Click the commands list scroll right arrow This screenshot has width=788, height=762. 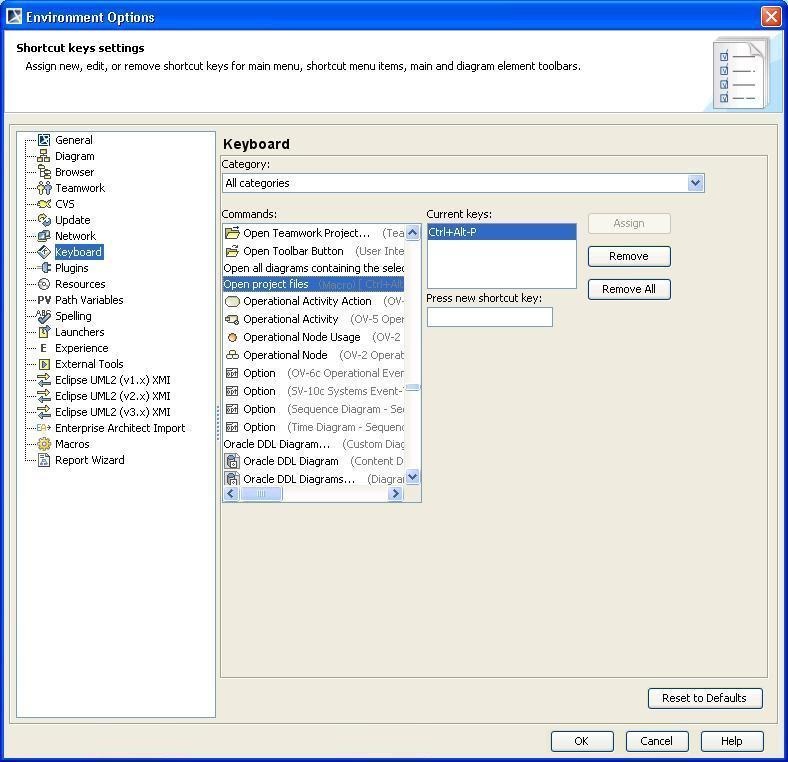coord(396,494)
